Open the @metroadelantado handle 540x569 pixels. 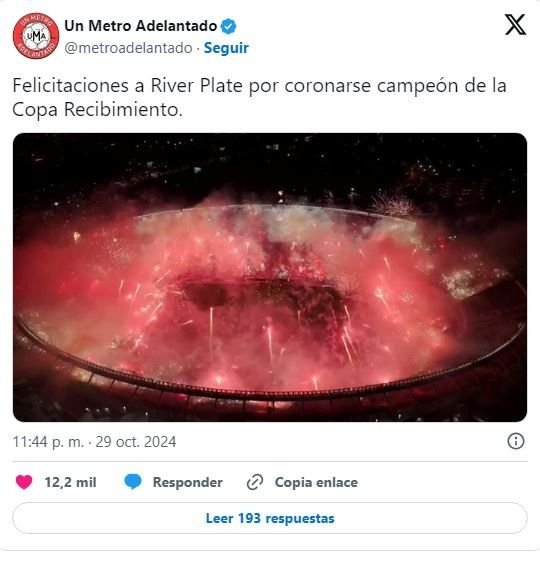[x=128, y=48]
